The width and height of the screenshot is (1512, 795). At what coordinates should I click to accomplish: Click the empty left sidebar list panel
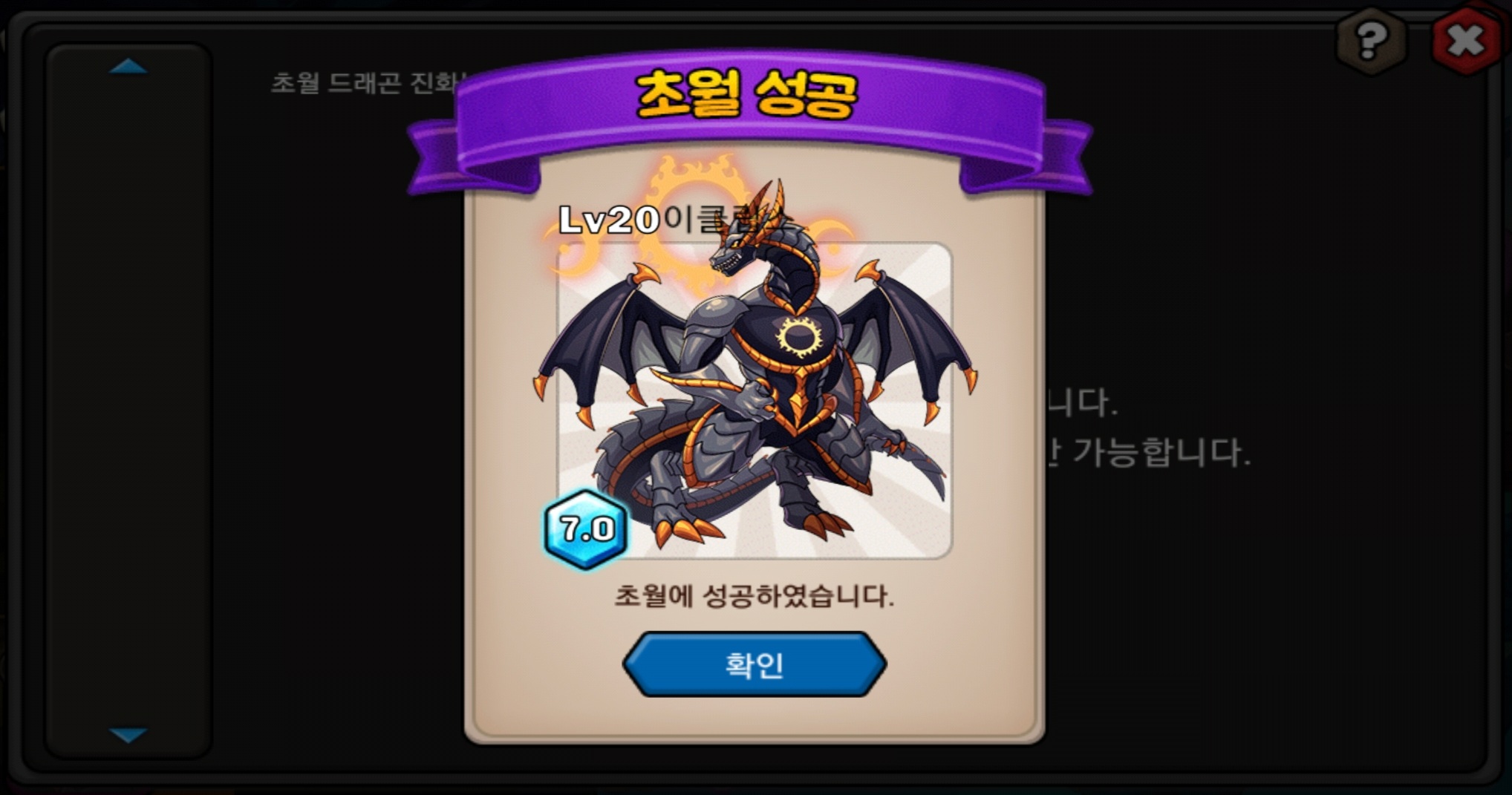point(128,401)
